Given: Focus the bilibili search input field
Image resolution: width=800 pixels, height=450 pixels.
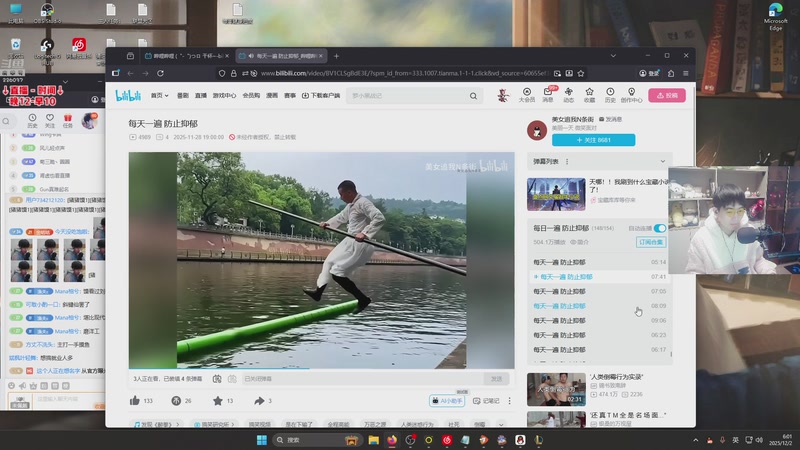Looking at the screenshot, I should 408,95.
